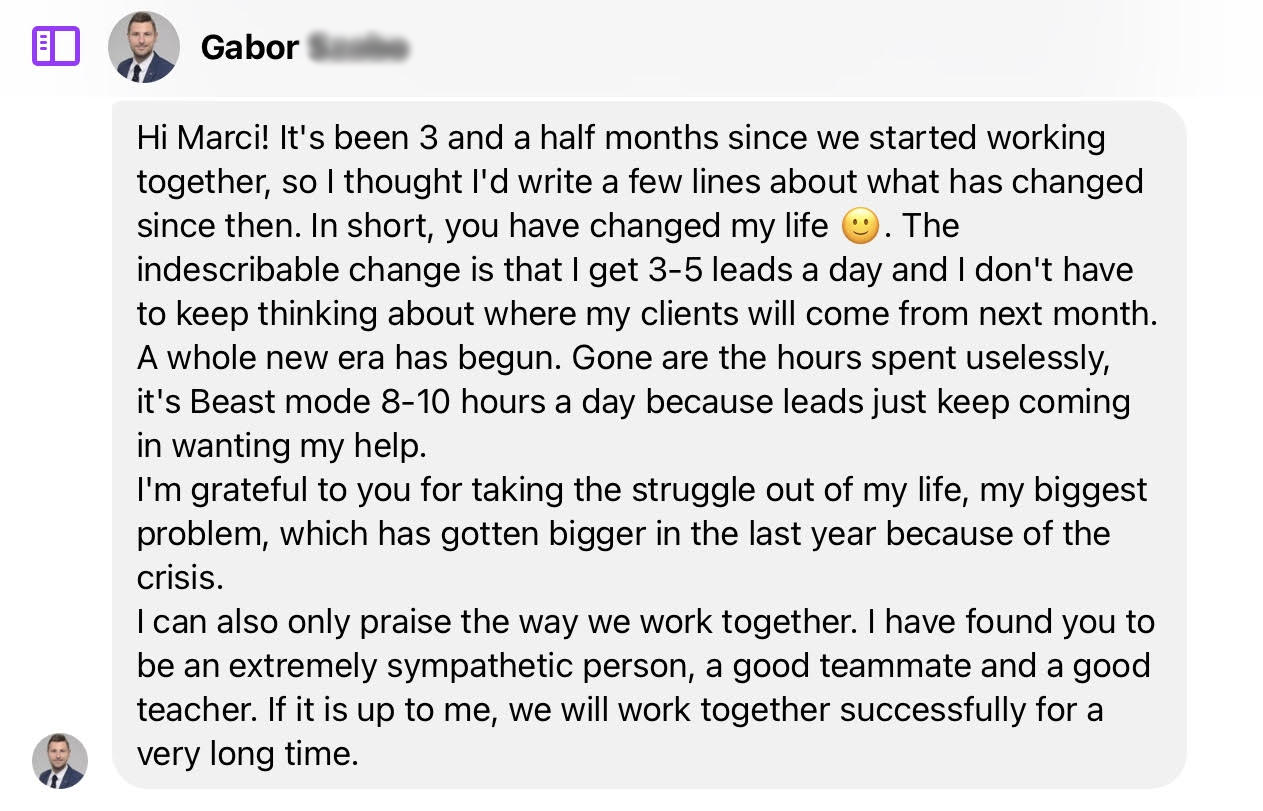1263x811 pixels.
Task: Click "A whole new era has begun" sentence
Action: [x=349, y=357]
